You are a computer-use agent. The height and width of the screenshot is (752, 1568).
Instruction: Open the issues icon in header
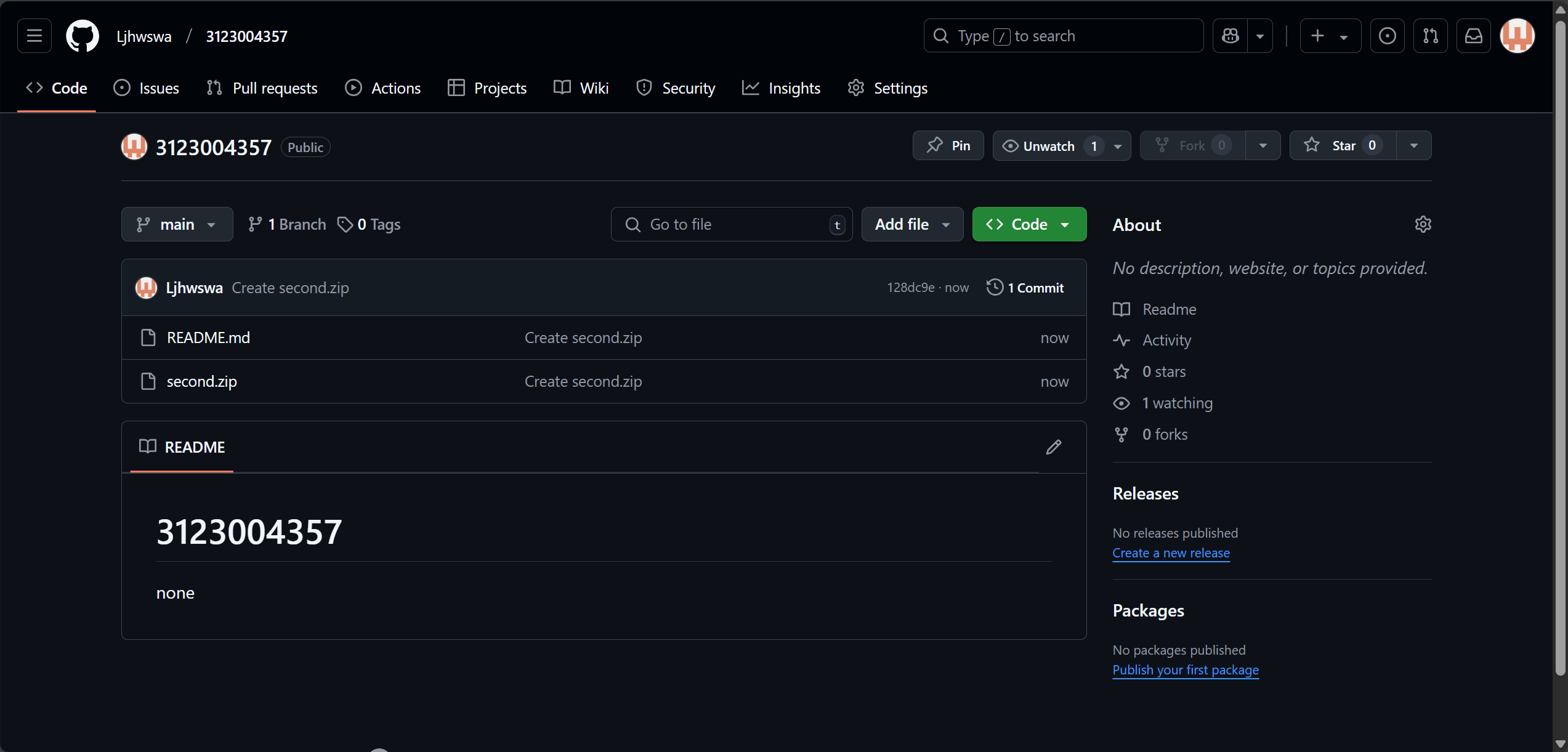click(x=1387, y=36)
